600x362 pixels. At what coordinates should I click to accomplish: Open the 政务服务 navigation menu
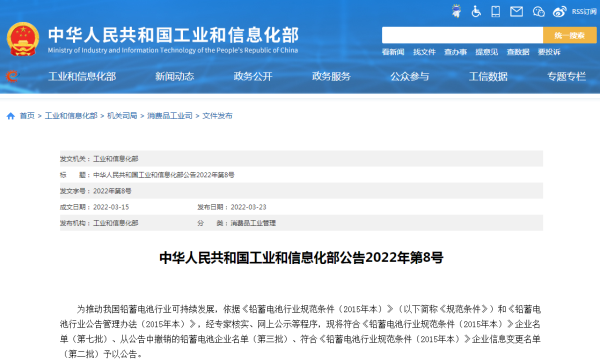(331, 77)
